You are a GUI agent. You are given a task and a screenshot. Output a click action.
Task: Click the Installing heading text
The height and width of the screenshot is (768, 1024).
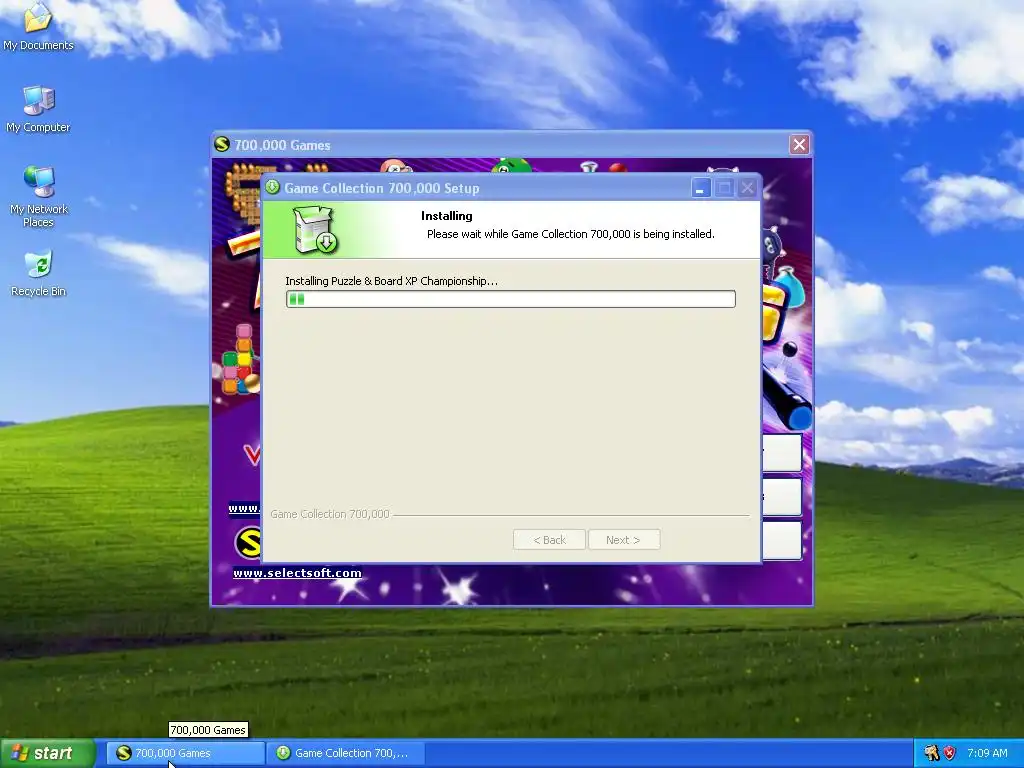point(447,216)
